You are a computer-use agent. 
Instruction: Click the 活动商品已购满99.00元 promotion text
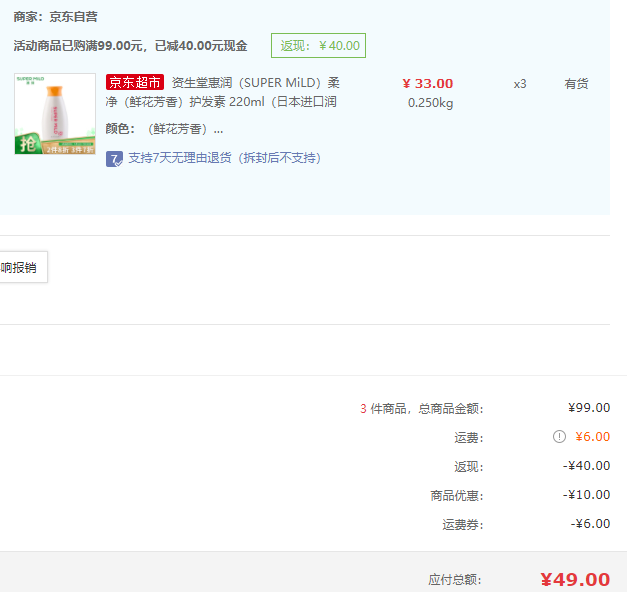[130, 46]
